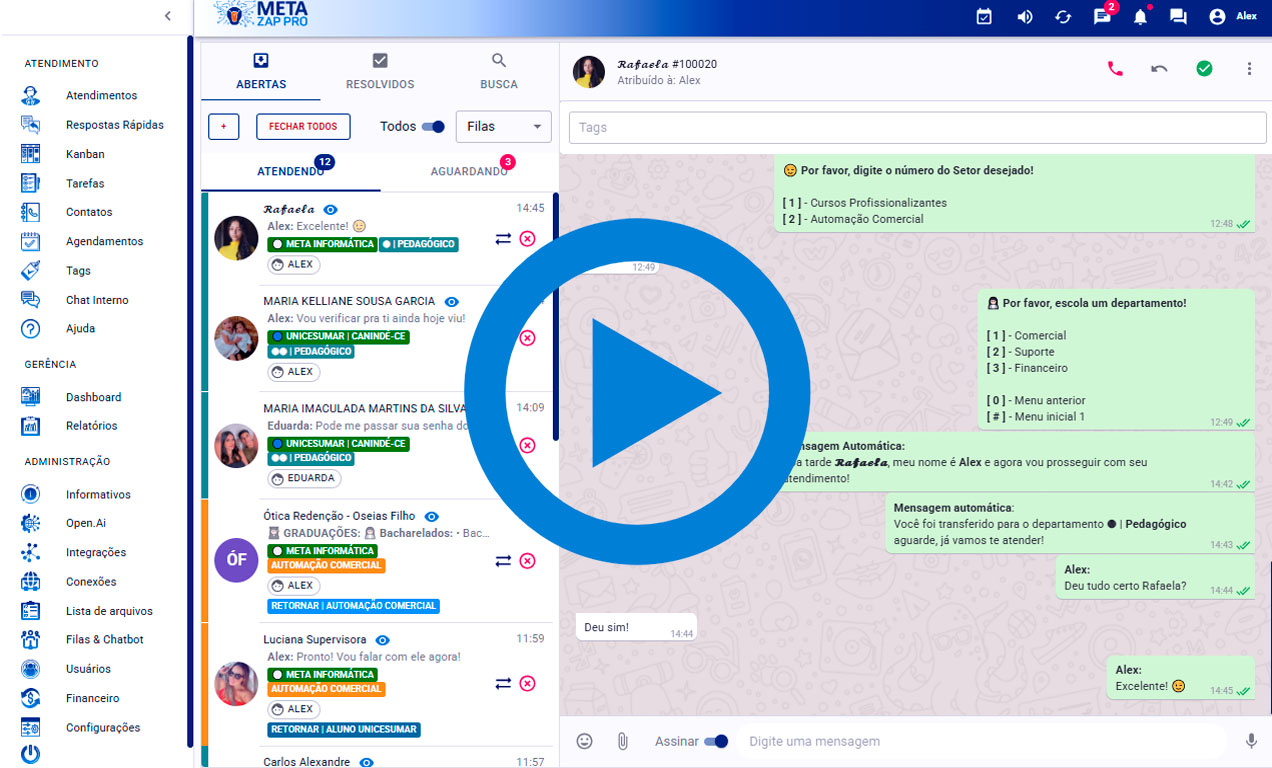Open Agendamentos in the sidebar

104,241
